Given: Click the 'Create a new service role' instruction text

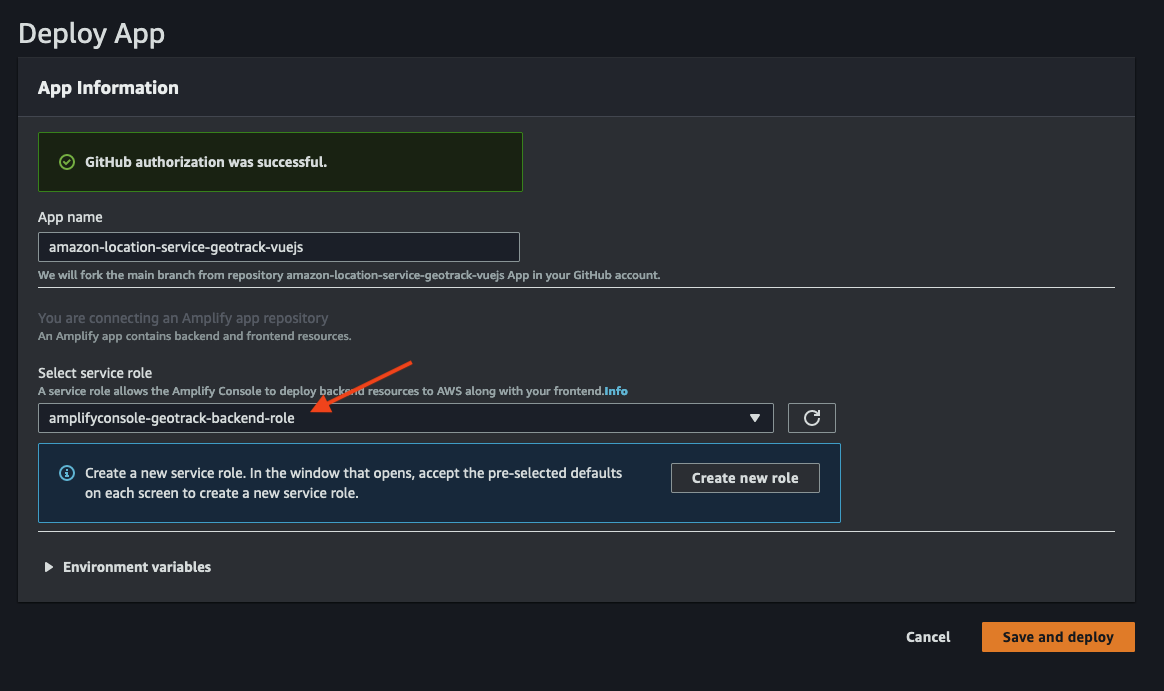Looking at the screenshot, I should (353, 483).
